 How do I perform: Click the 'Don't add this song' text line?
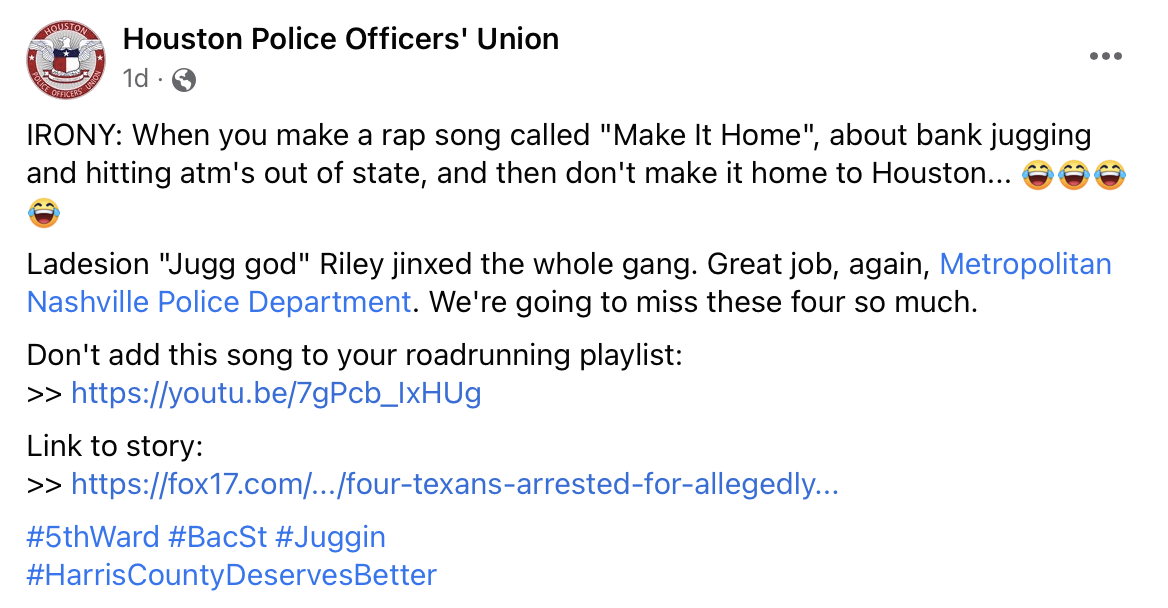[x=355, y=355]
